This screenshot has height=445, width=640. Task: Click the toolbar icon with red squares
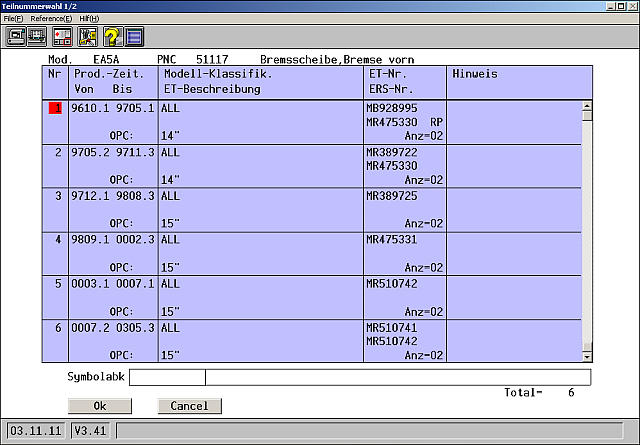coord(63,38)
